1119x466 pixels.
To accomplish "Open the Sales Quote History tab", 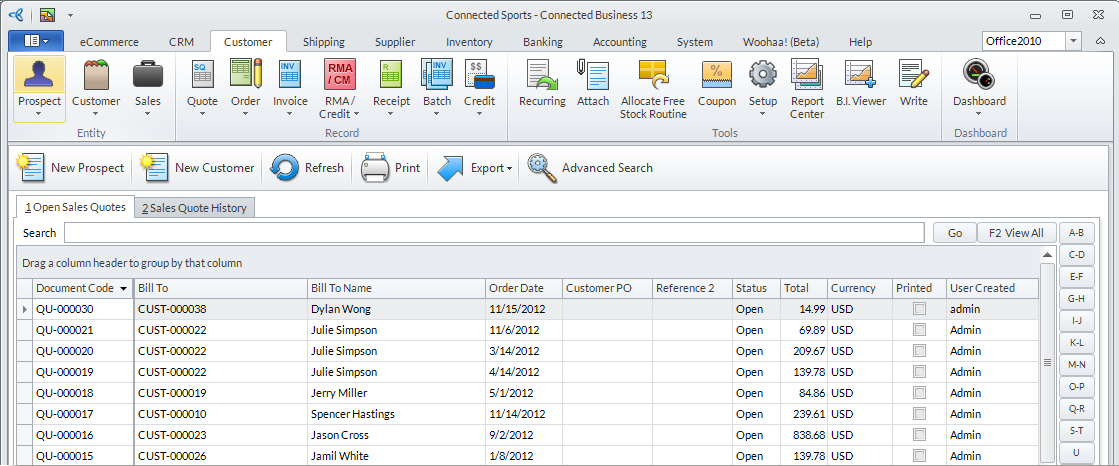I will click(195, 208).
